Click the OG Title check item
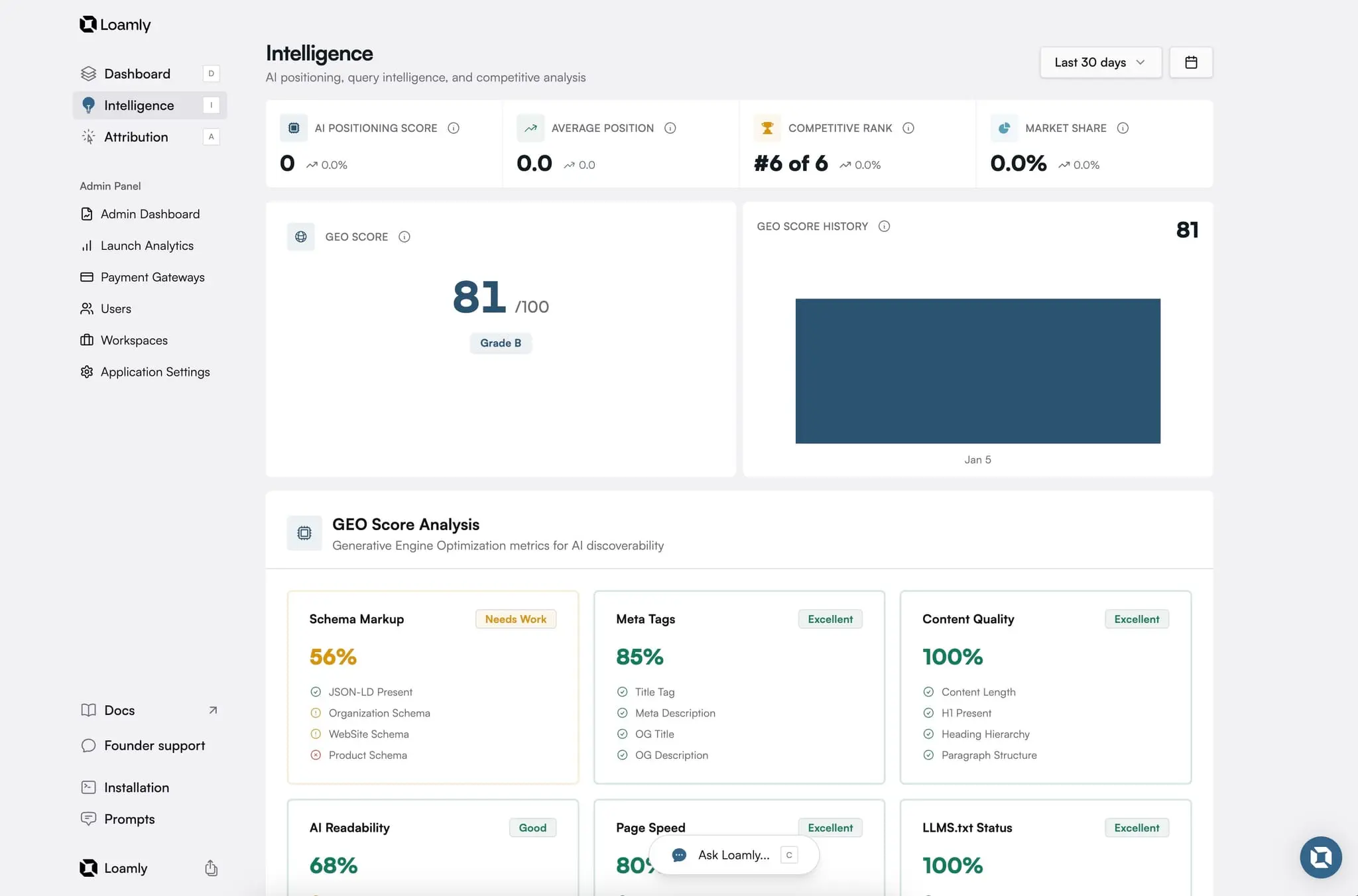 click(646, 734)
